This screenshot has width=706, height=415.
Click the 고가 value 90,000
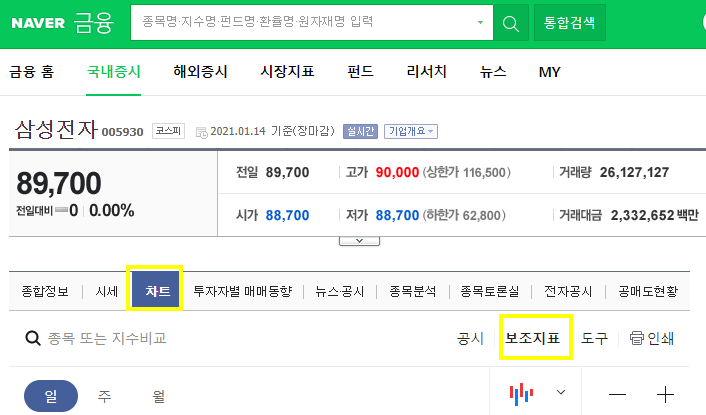397,172
